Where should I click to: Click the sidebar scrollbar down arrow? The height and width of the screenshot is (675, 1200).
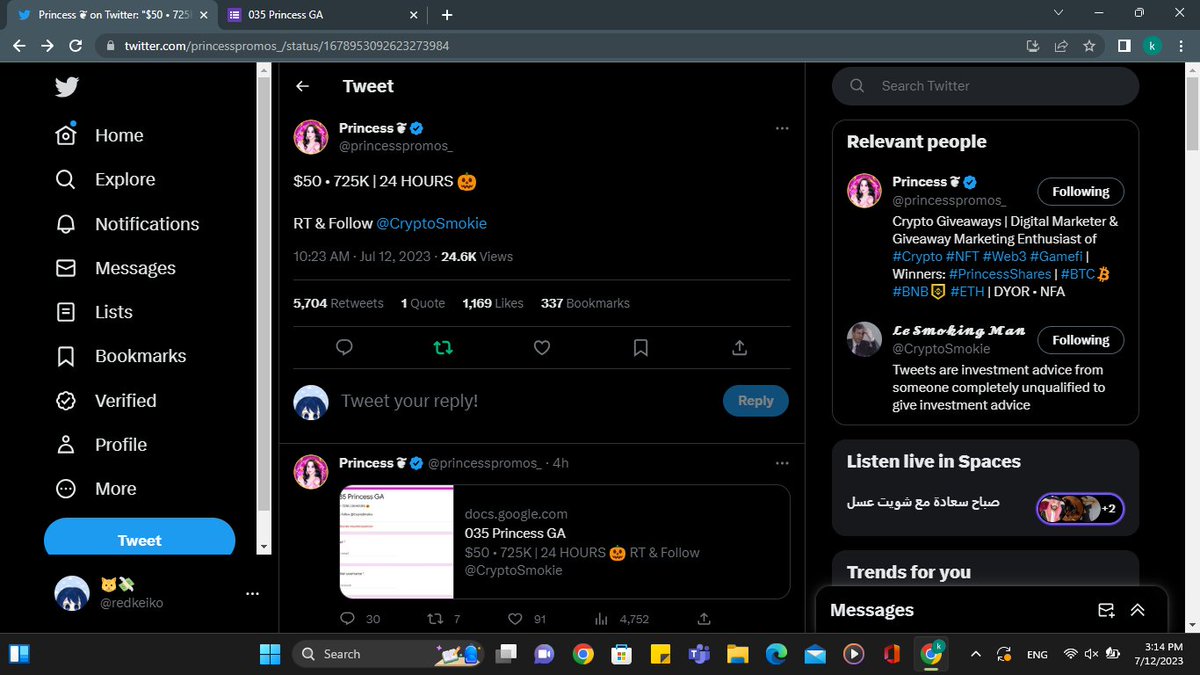click(x=264, y=548)
